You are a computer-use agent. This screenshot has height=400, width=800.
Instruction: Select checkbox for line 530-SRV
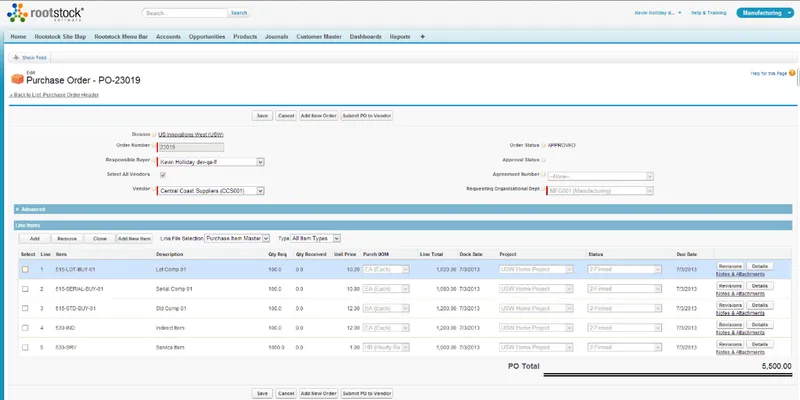25,347
